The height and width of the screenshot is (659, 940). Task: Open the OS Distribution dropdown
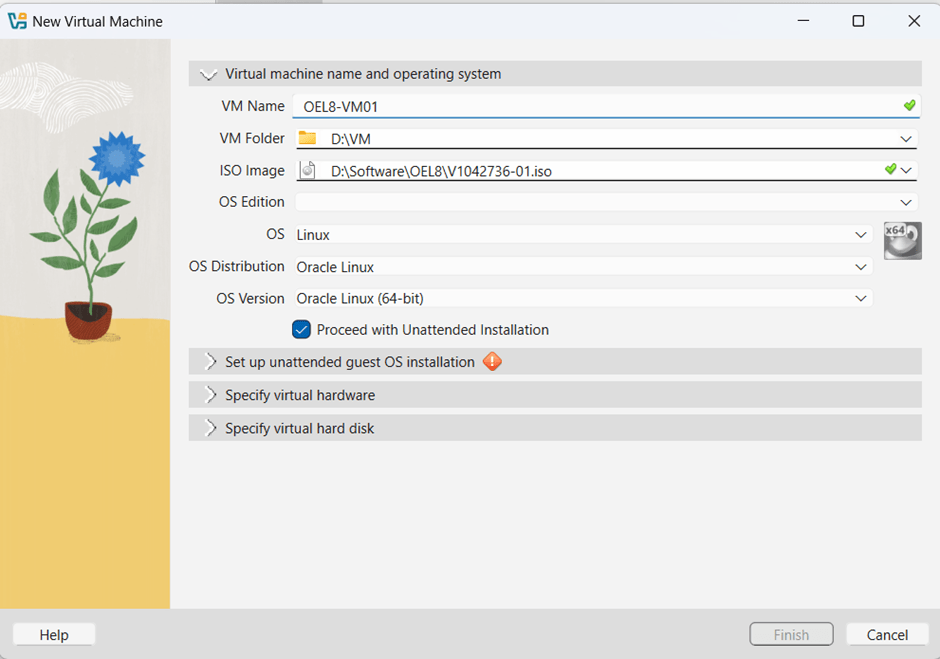point(861,267)
